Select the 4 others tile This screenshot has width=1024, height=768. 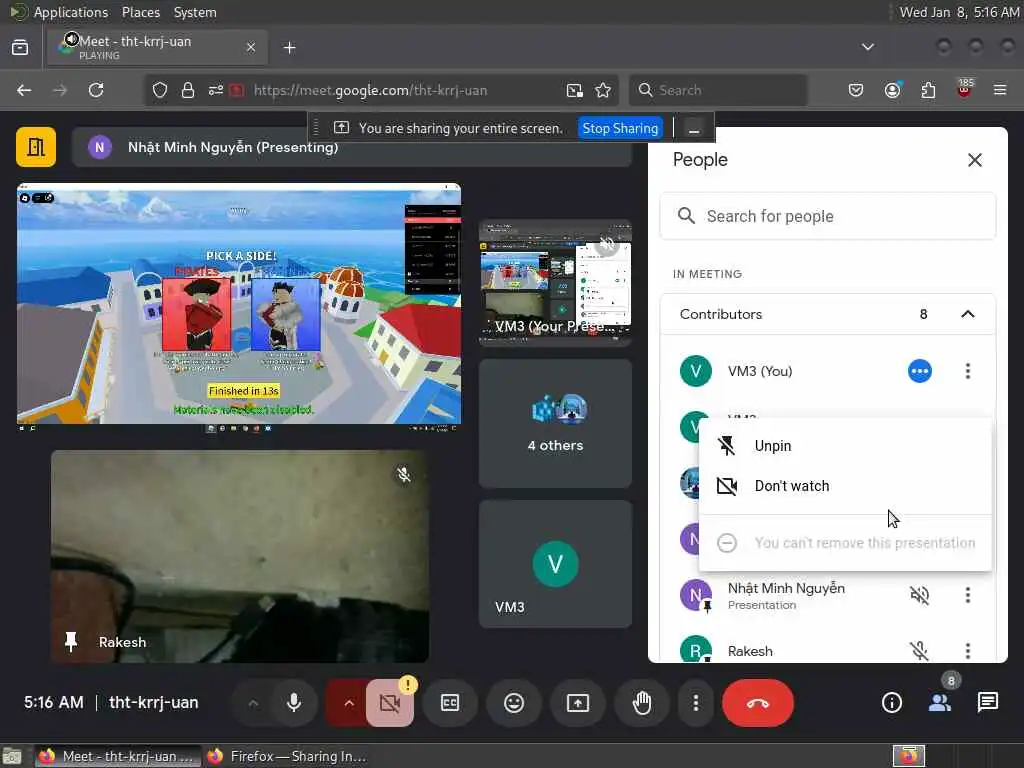coord(555,423)
